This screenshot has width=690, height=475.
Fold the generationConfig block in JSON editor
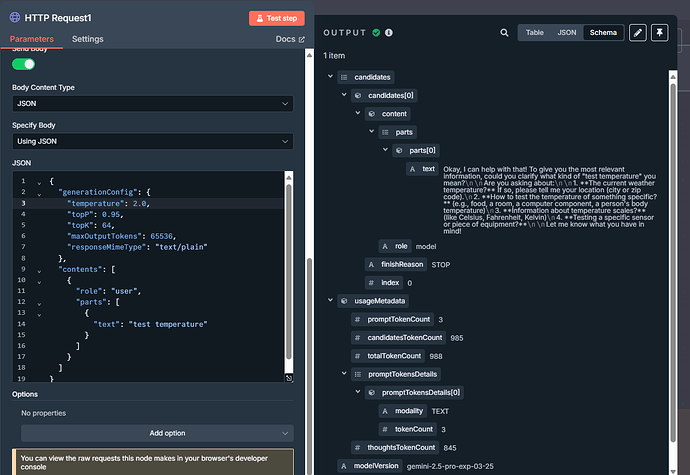[x=39, y=194]
